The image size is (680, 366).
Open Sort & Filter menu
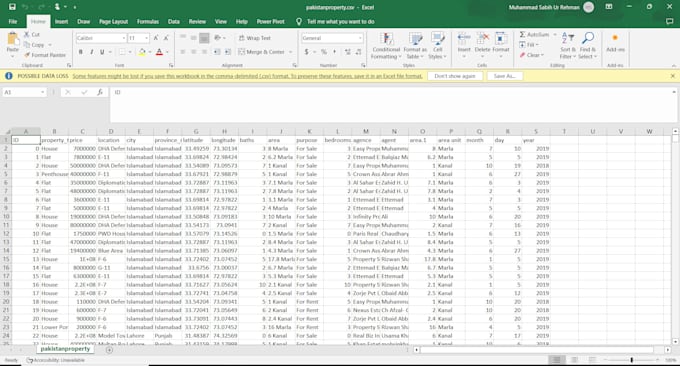(x=568, y=46)
